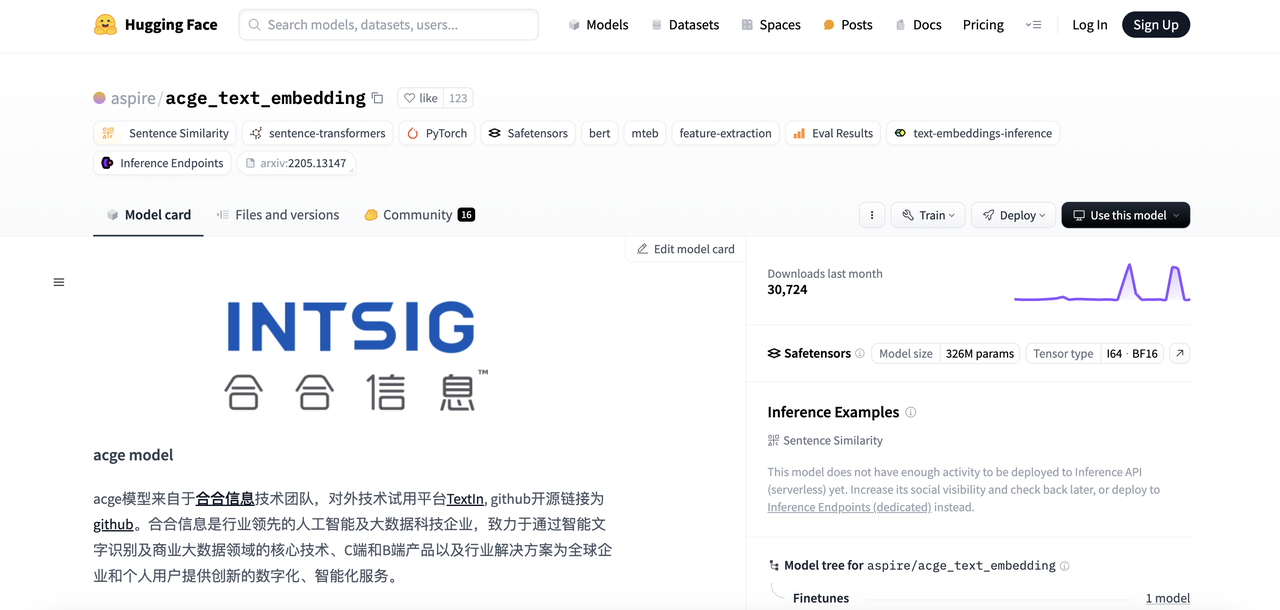
Task: Click the 326M params value
Action: [x=980, y=353]
